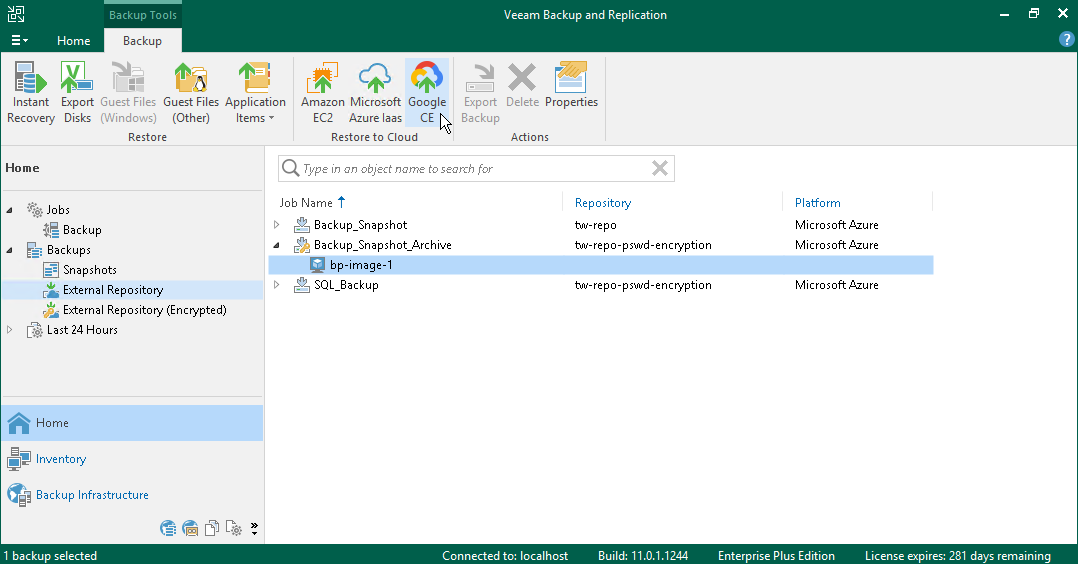Select the Backups tree item
1078x564 pixels.
tap(68, 250)
